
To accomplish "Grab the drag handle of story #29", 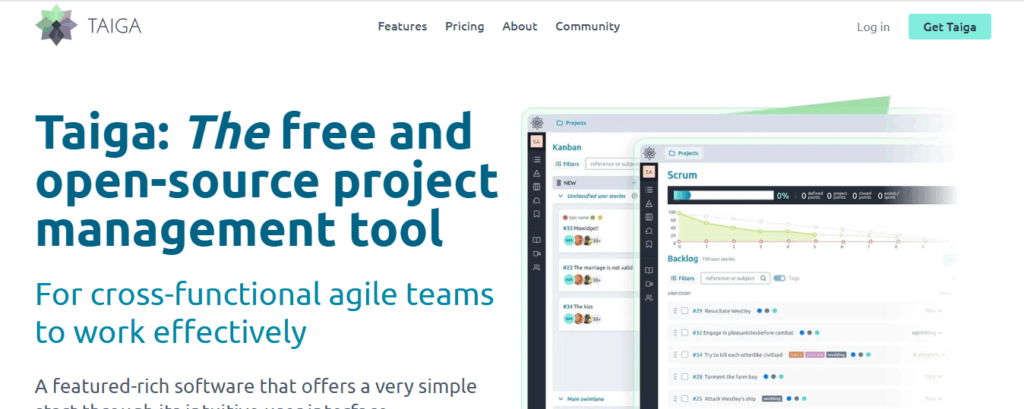I will (675, 311).
